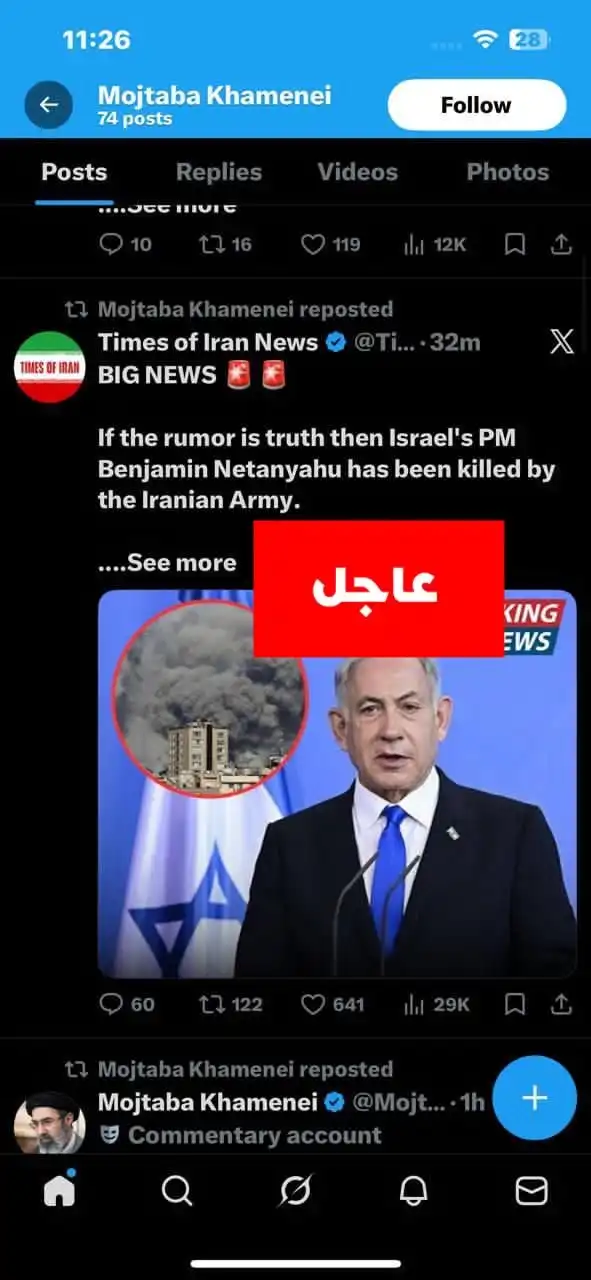Open the Grok X icon on post

click(x=562, y=342)
